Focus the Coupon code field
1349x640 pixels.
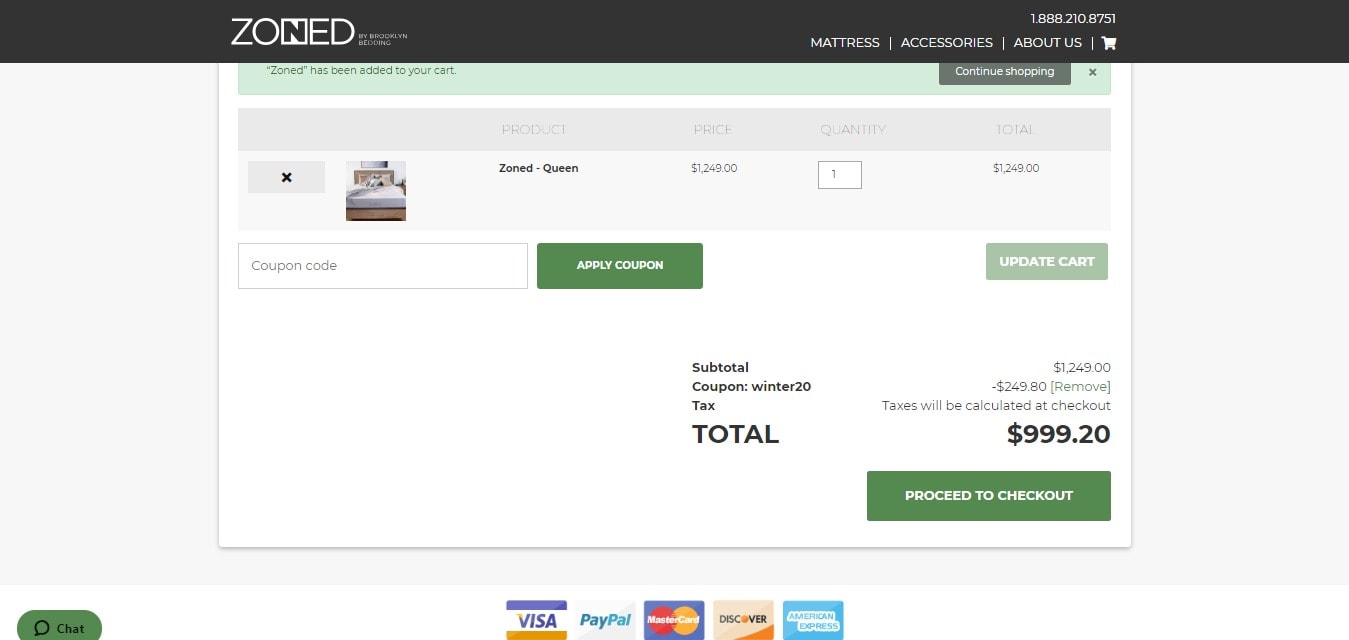[382, 266]
